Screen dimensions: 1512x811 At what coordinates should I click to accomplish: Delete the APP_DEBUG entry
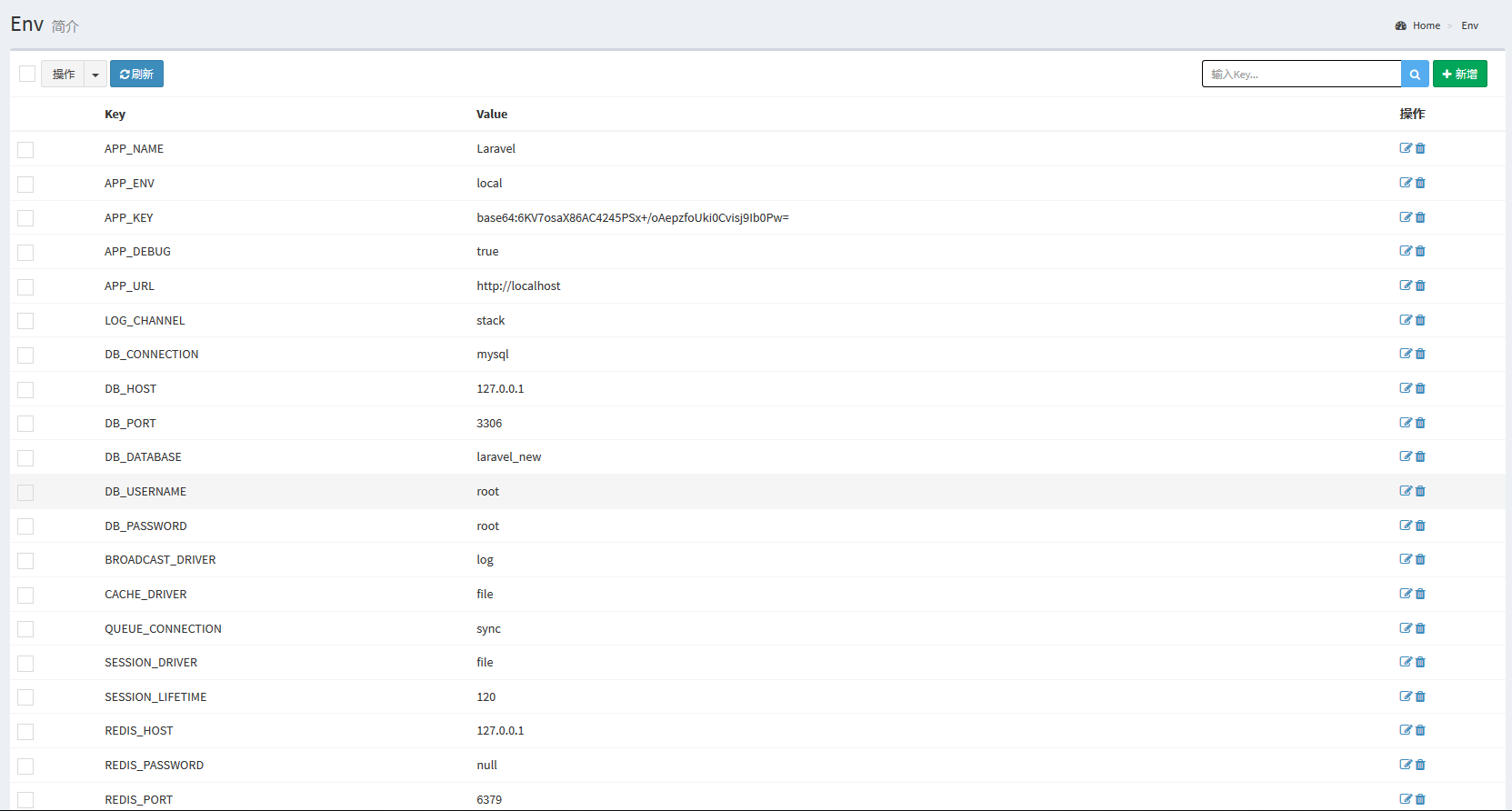(1420, 251)
